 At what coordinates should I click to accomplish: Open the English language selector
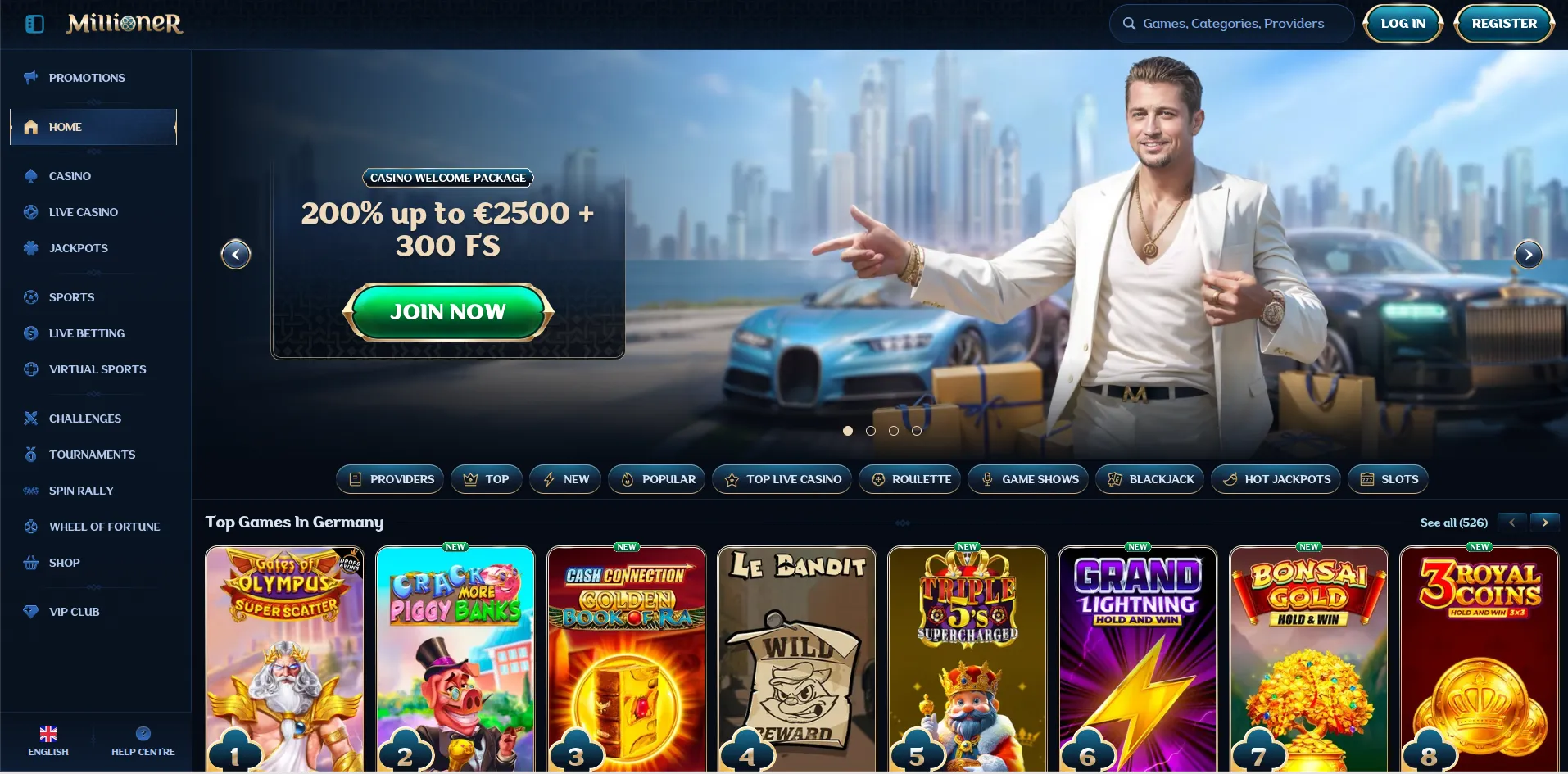click(x=48, y=740)
